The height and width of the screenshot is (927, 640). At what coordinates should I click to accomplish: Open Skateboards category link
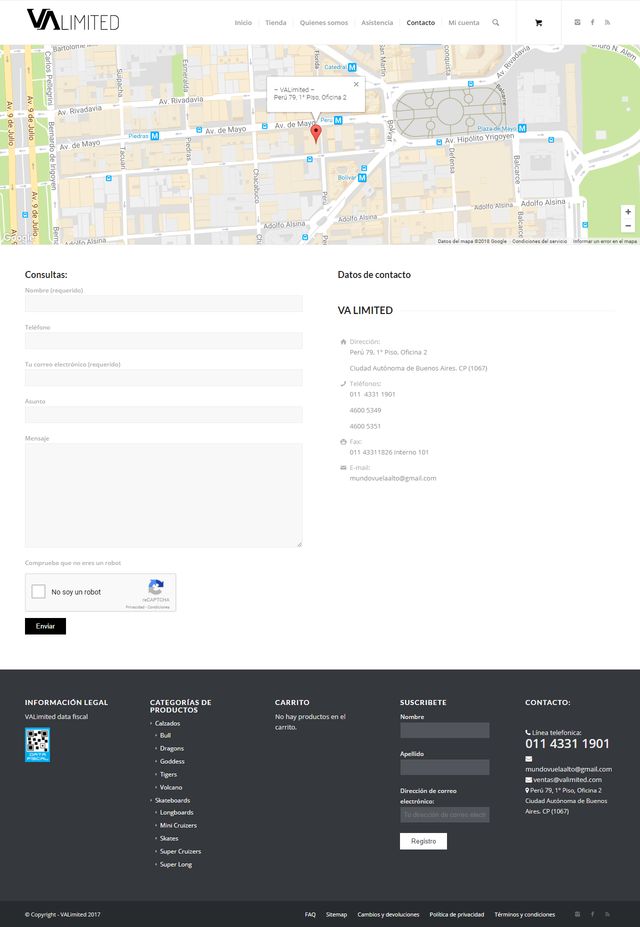click(173, 800)
